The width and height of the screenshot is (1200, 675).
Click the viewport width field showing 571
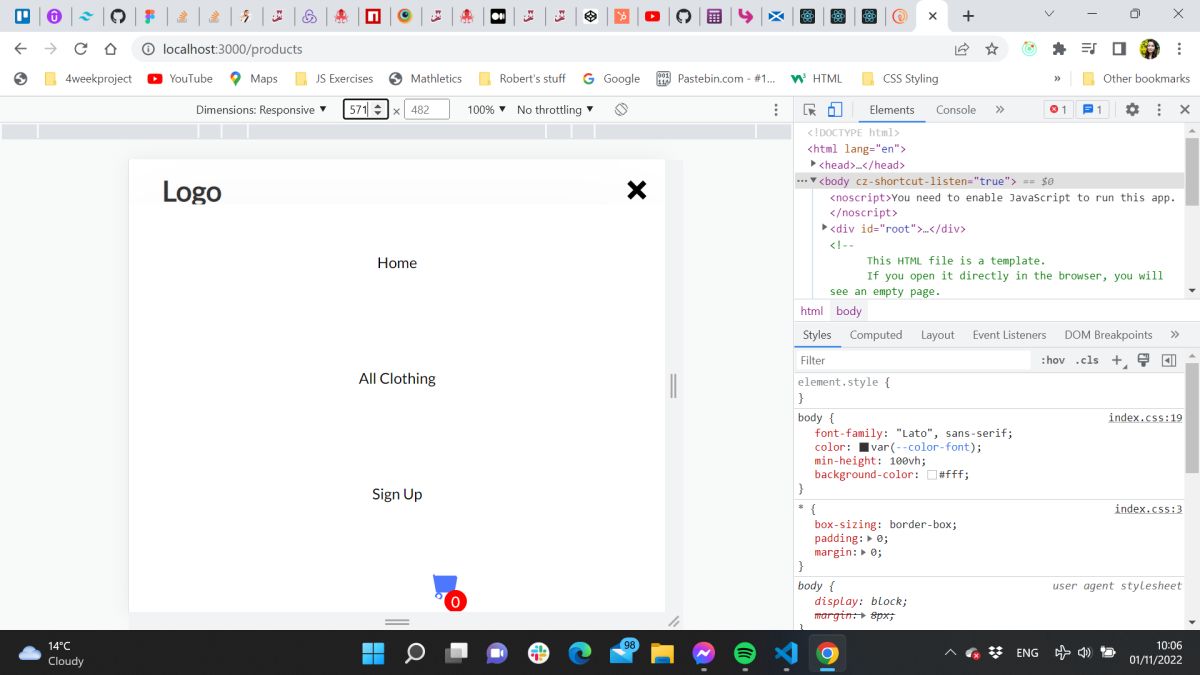(x=365, y=110)
